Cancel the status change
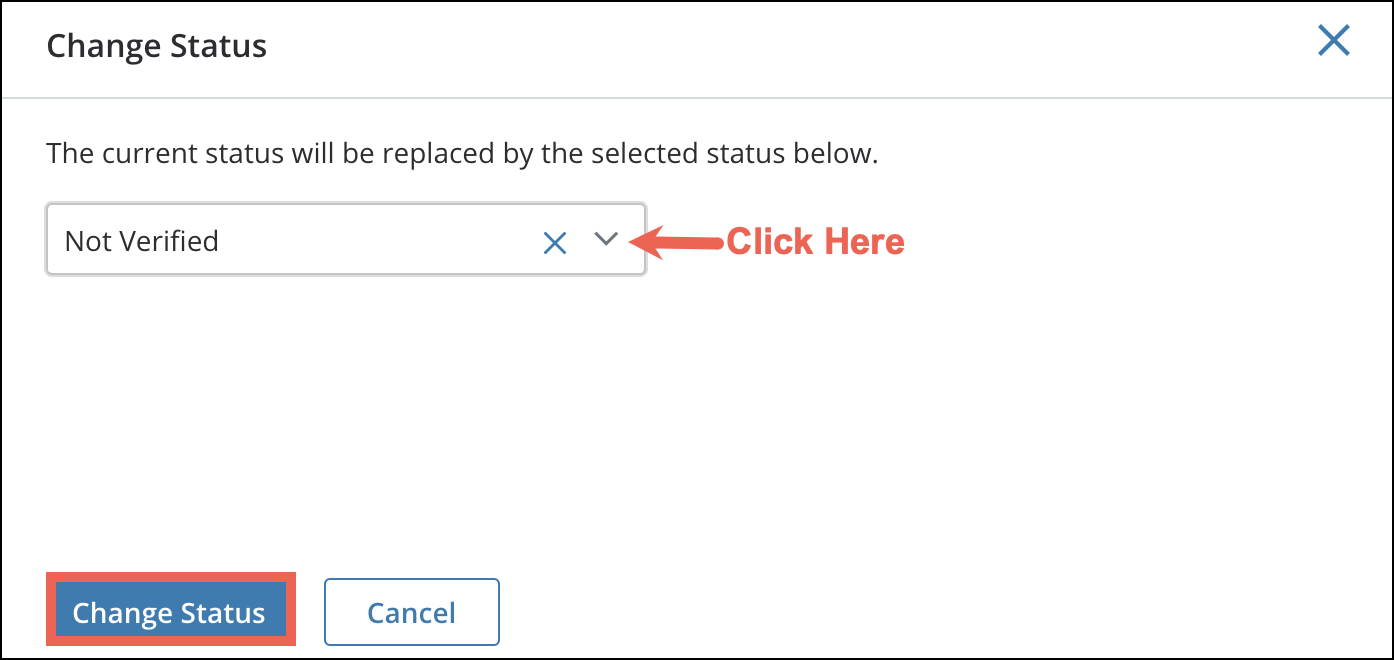The width and height of the screenshot is (1394, 660). 411,612
